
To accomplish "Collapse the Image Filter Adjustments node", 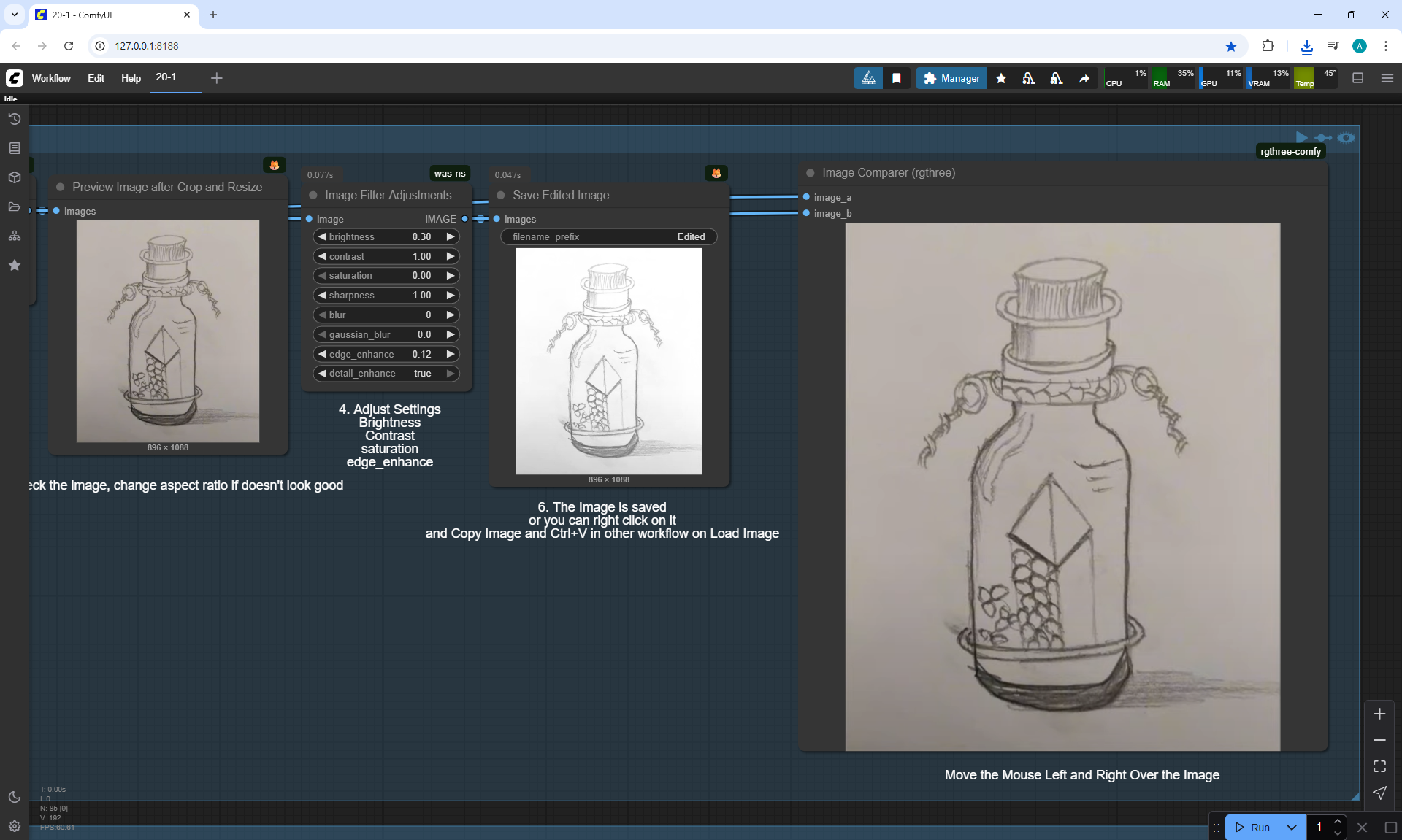I will [313, 196].
